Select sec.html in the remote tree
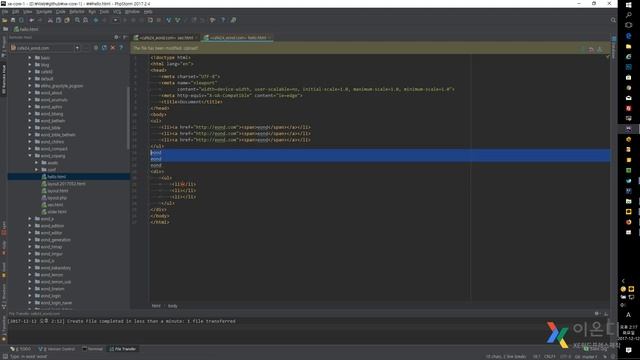The width and height of the screenshot is (640, 360). [x=55, y=204]
